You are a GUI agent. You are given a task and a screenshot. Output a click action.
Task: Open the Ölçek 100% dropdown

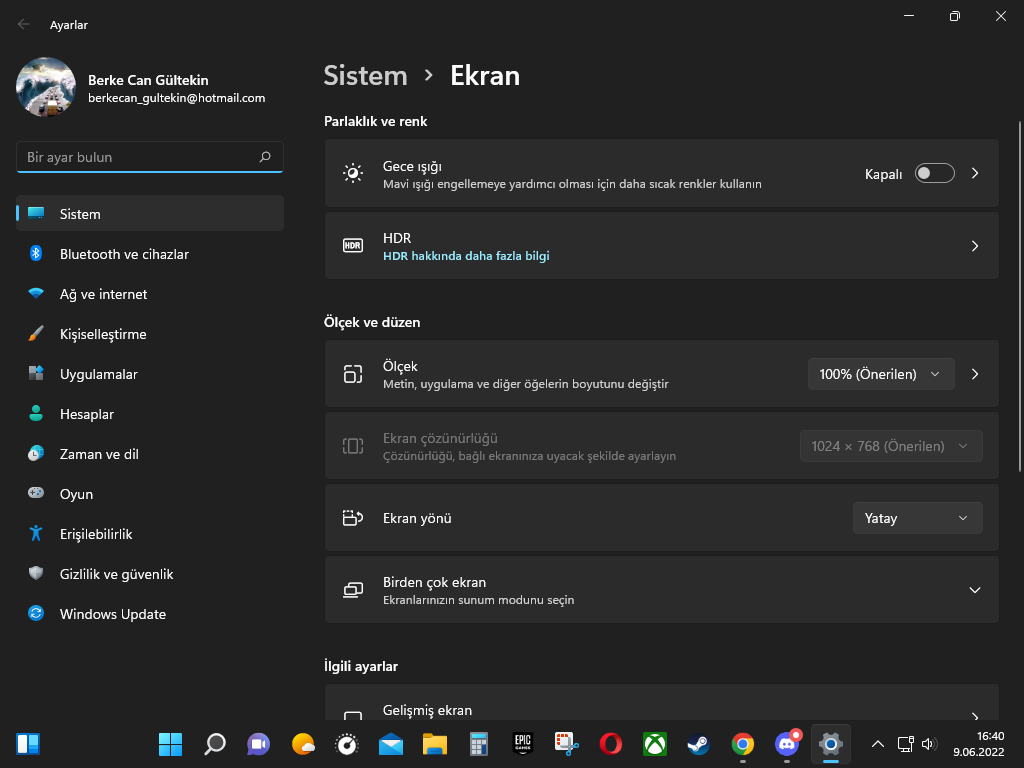(x=880, y=374)
